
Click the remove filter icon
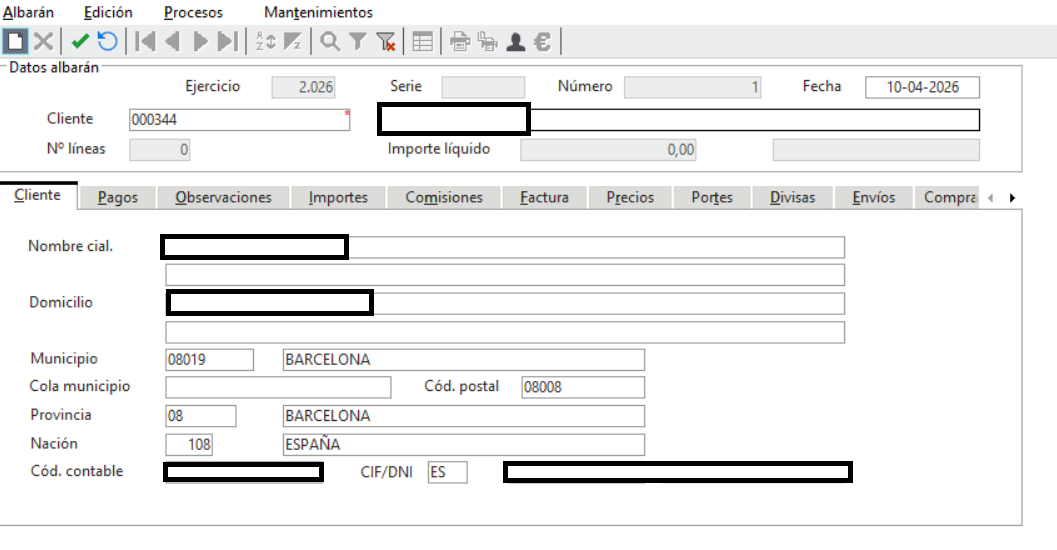click(x=386, y=41)
